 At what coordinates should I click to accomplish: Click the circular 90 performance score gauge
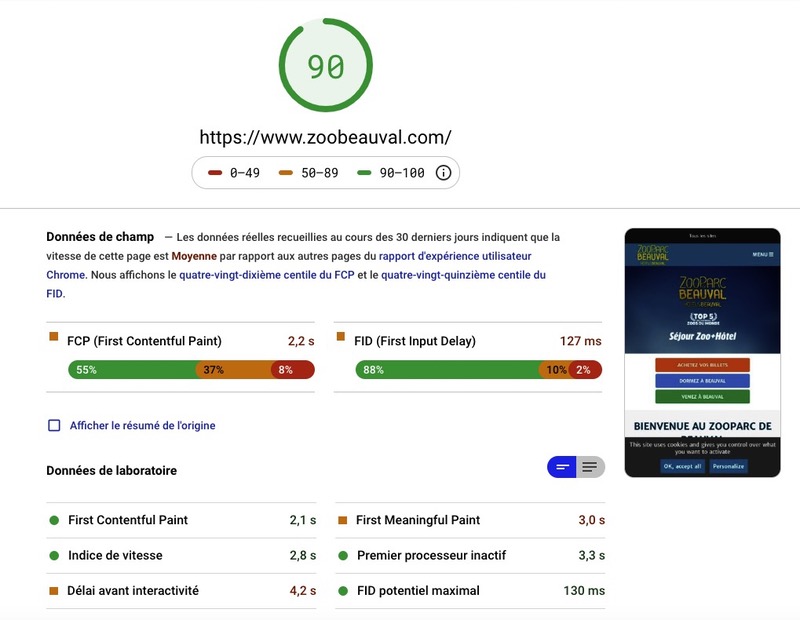tap(326, 67)
